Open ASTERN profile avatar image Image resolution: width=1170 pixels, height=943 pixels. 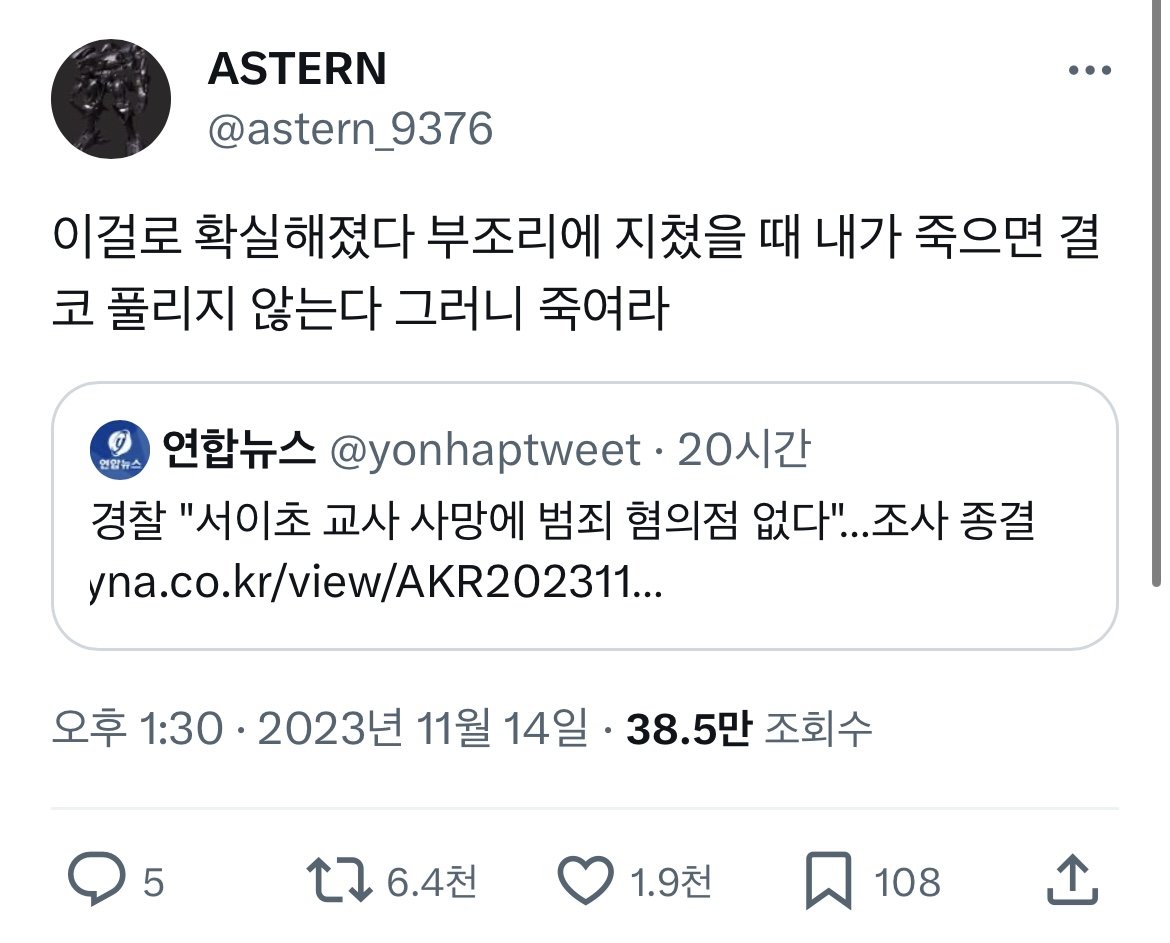(x=110, y=98)
